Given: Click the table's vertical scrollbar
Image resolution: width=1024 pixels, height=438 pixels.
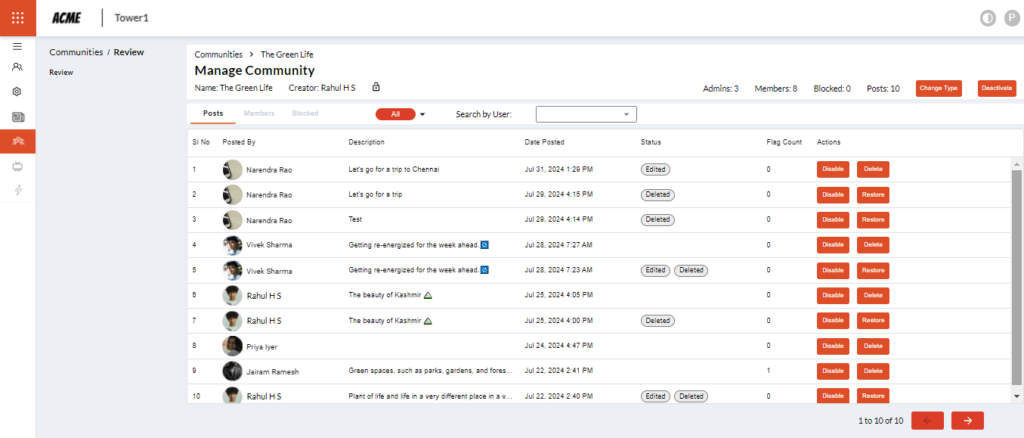Looking at the screenshot, I should (1017, 280).
